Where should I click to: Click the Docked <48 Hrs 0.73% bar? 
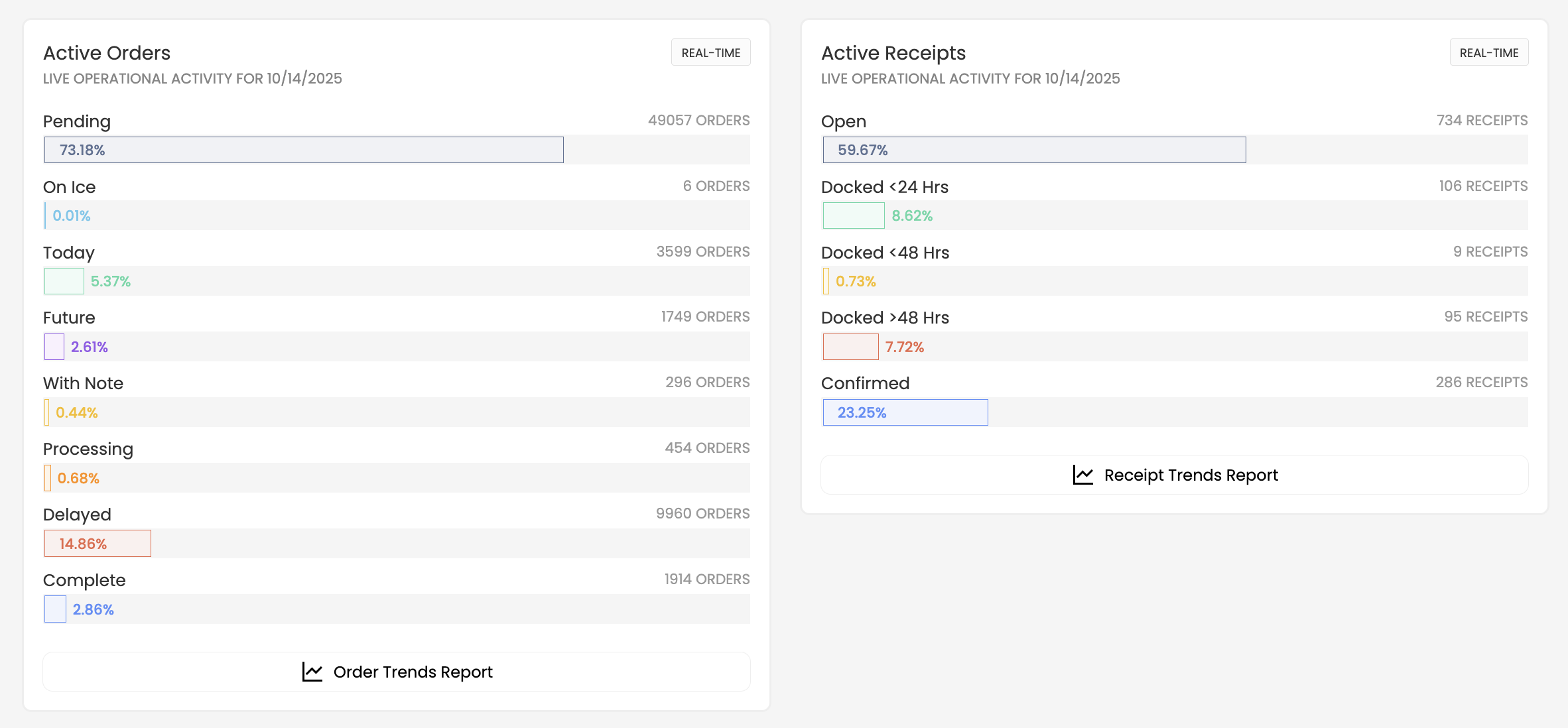pyautogui.click(x=826, y=281)
